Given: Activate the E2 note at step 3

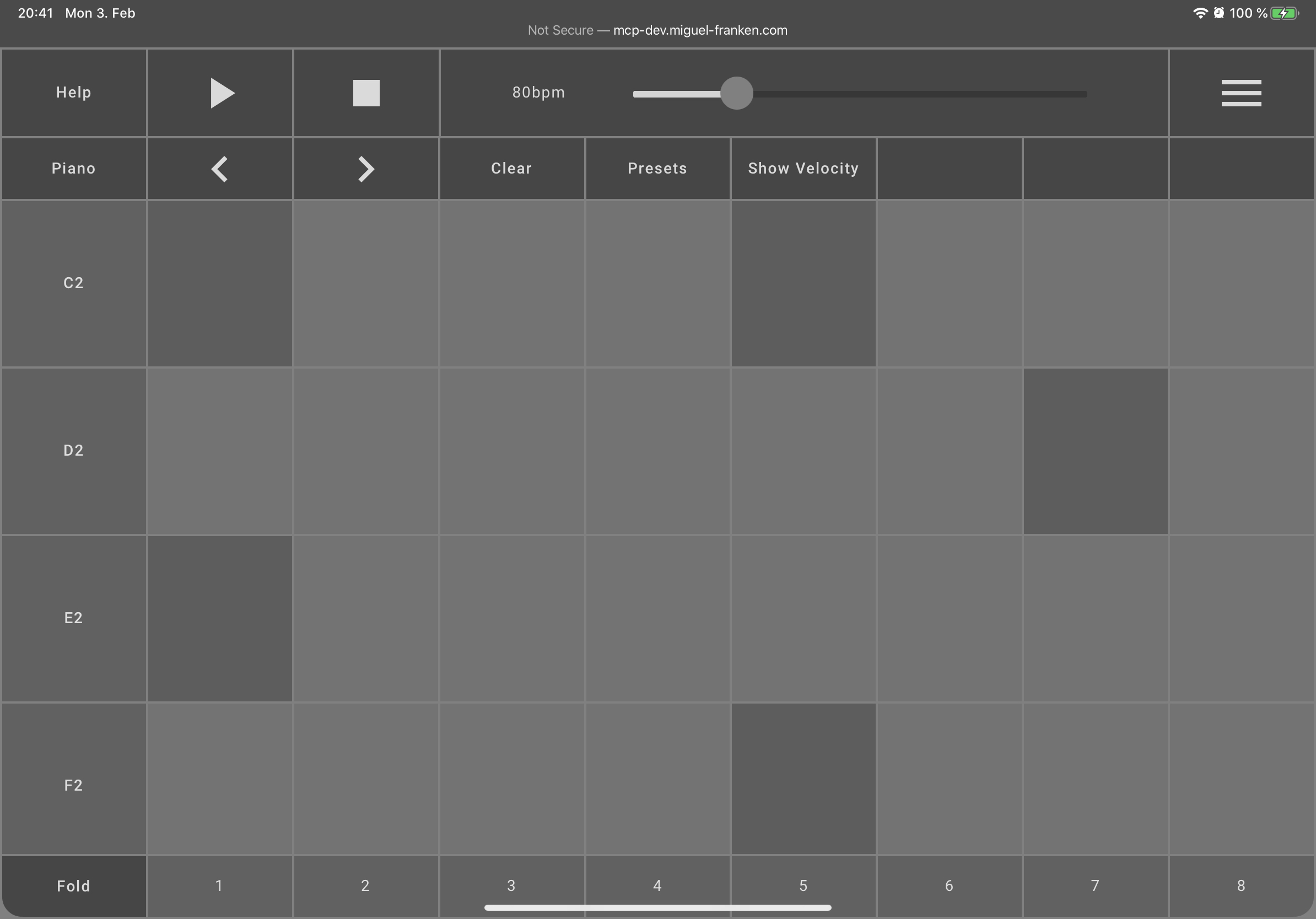Looking at the screenshot, I should click(x=511, y=618).
